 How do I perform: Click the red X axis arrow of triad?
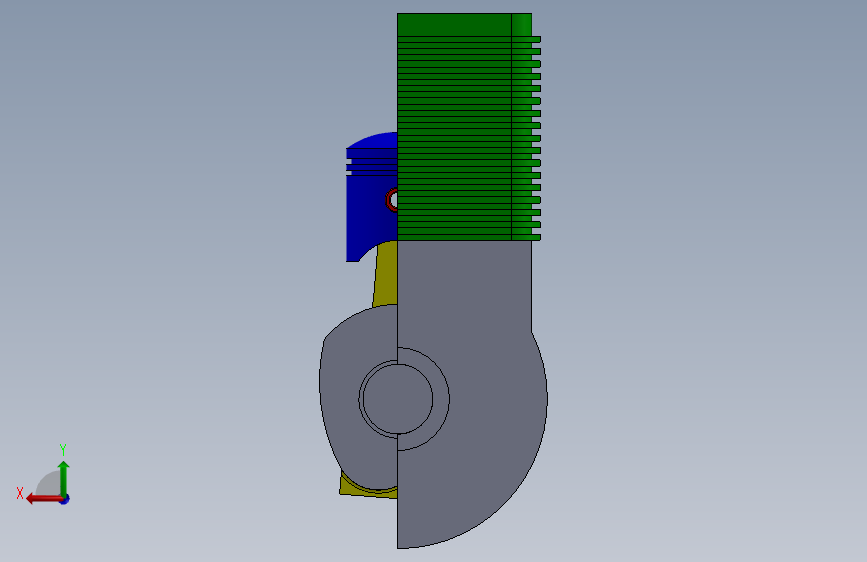[x=43, y=499]
